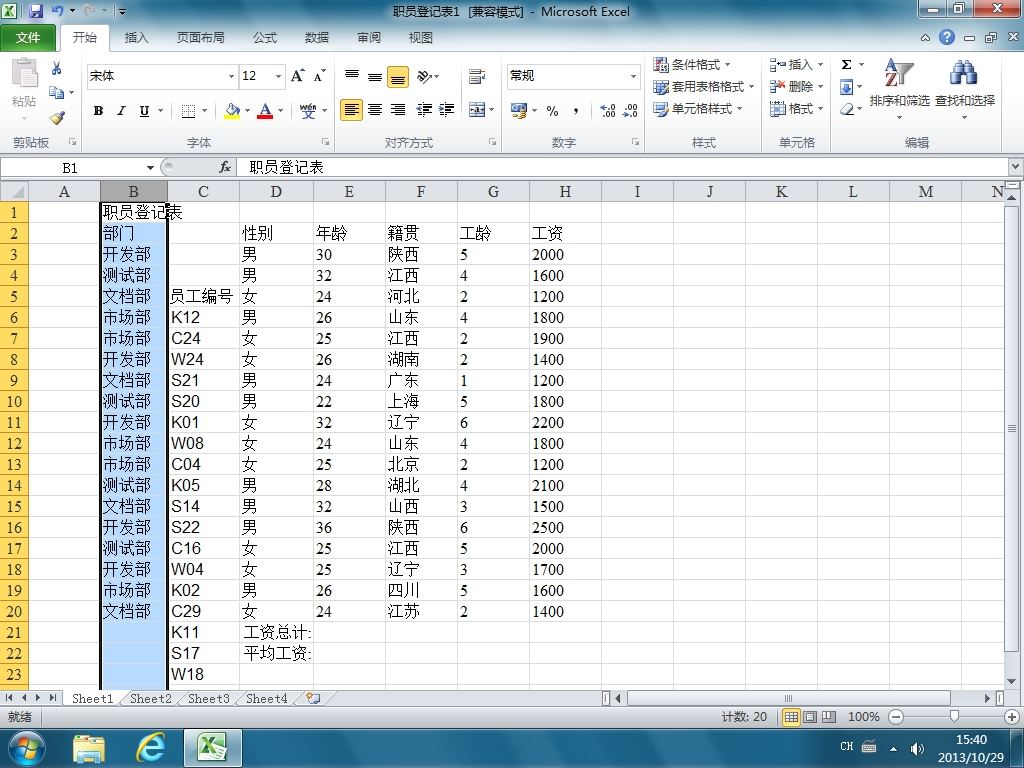Expand the 删除 cells dropdown
This screenshot has width=1024, height=768.
tap(820, 87)
